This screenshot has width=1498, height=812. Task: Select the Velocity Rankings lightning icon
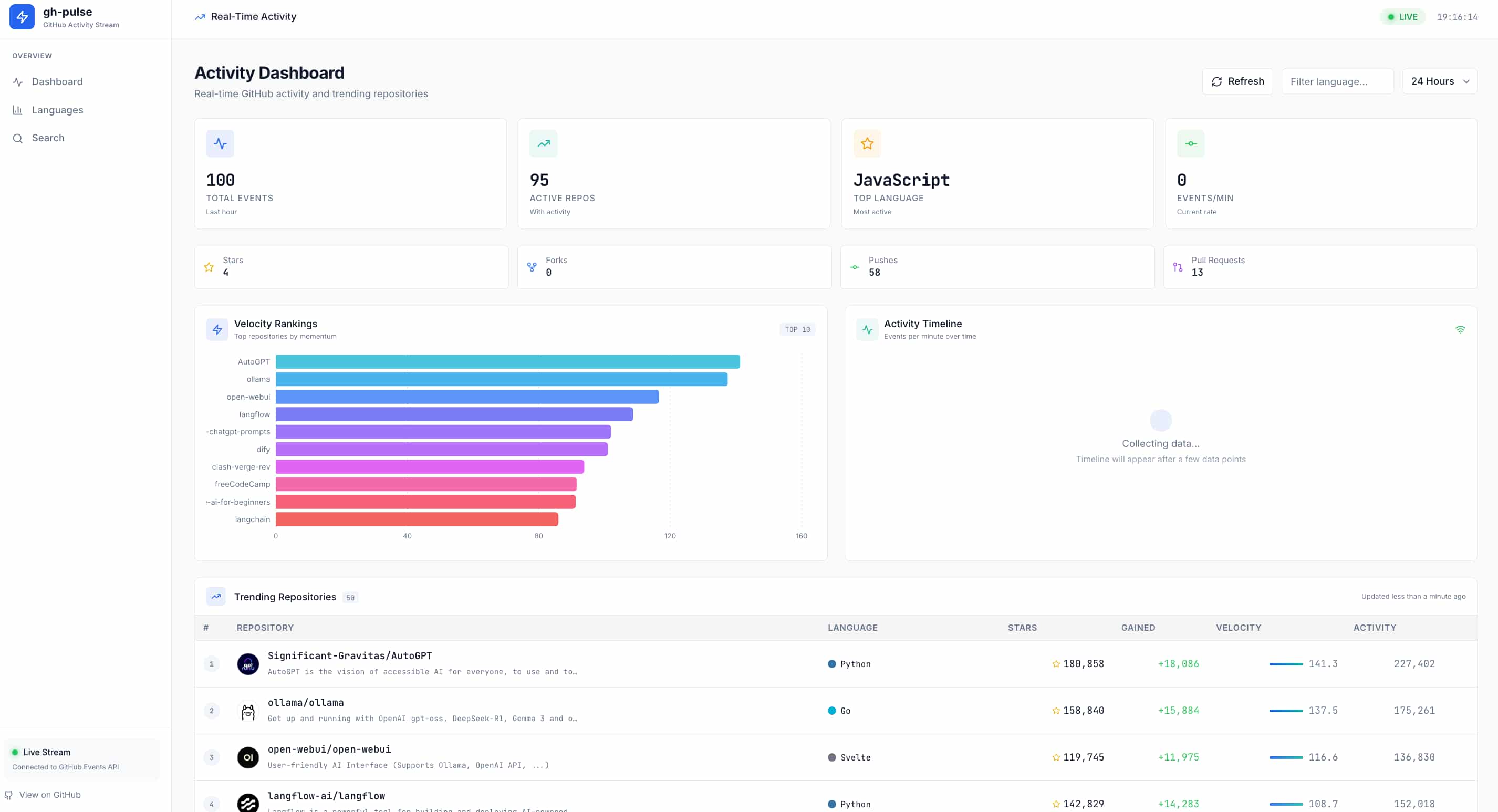tap(217, 329)
